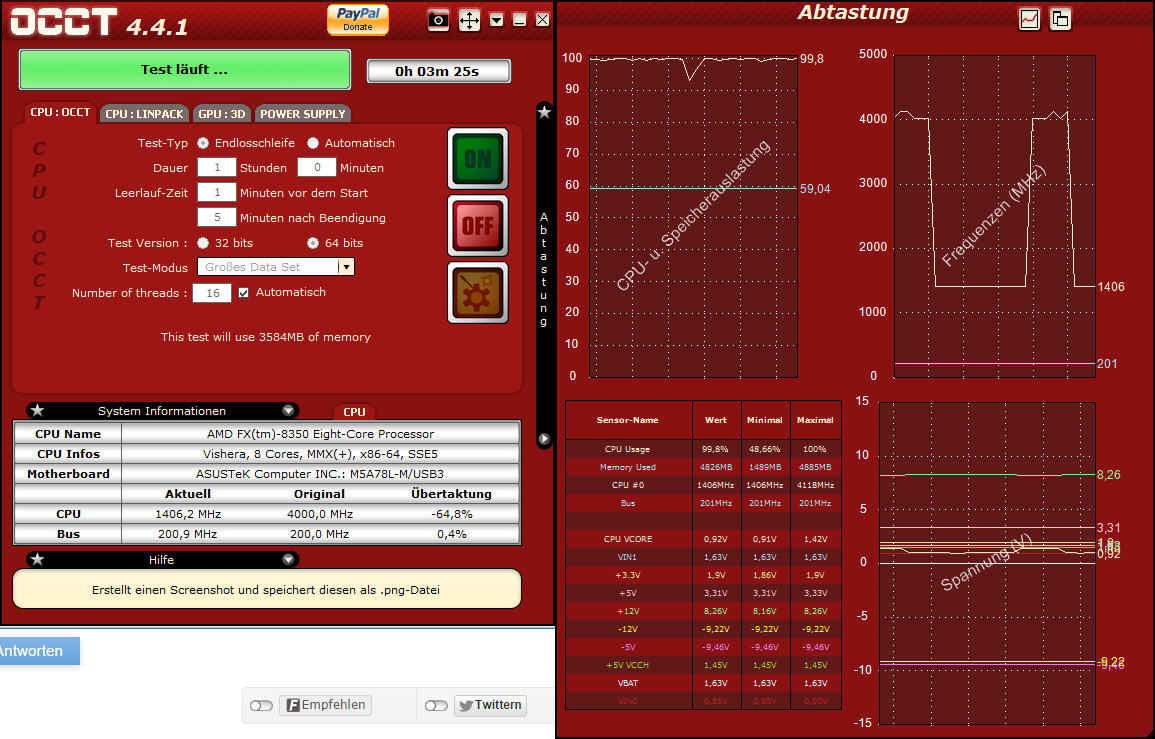Click the green Test läuft status bar

[185, 69]
